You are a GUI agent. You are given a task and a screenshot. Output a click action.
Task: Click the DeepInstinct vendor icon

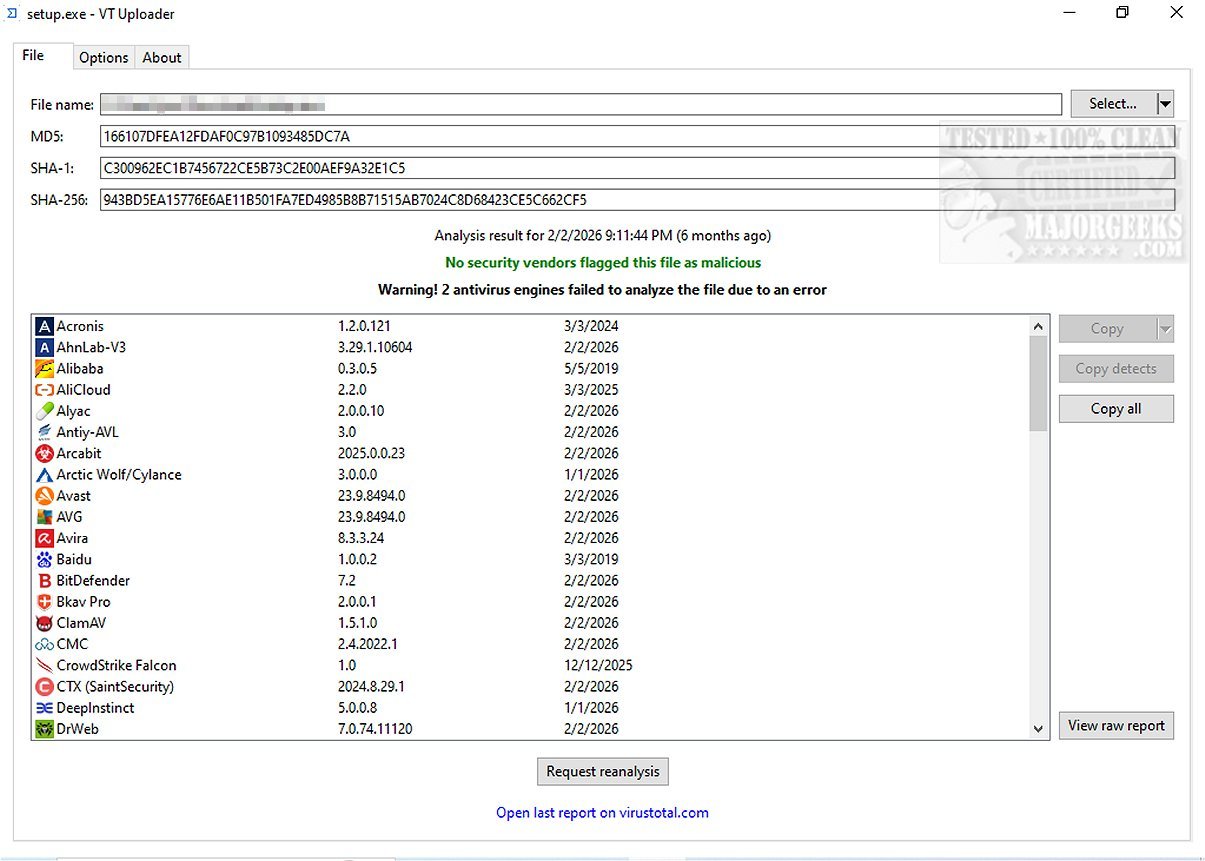click(44, 708)
